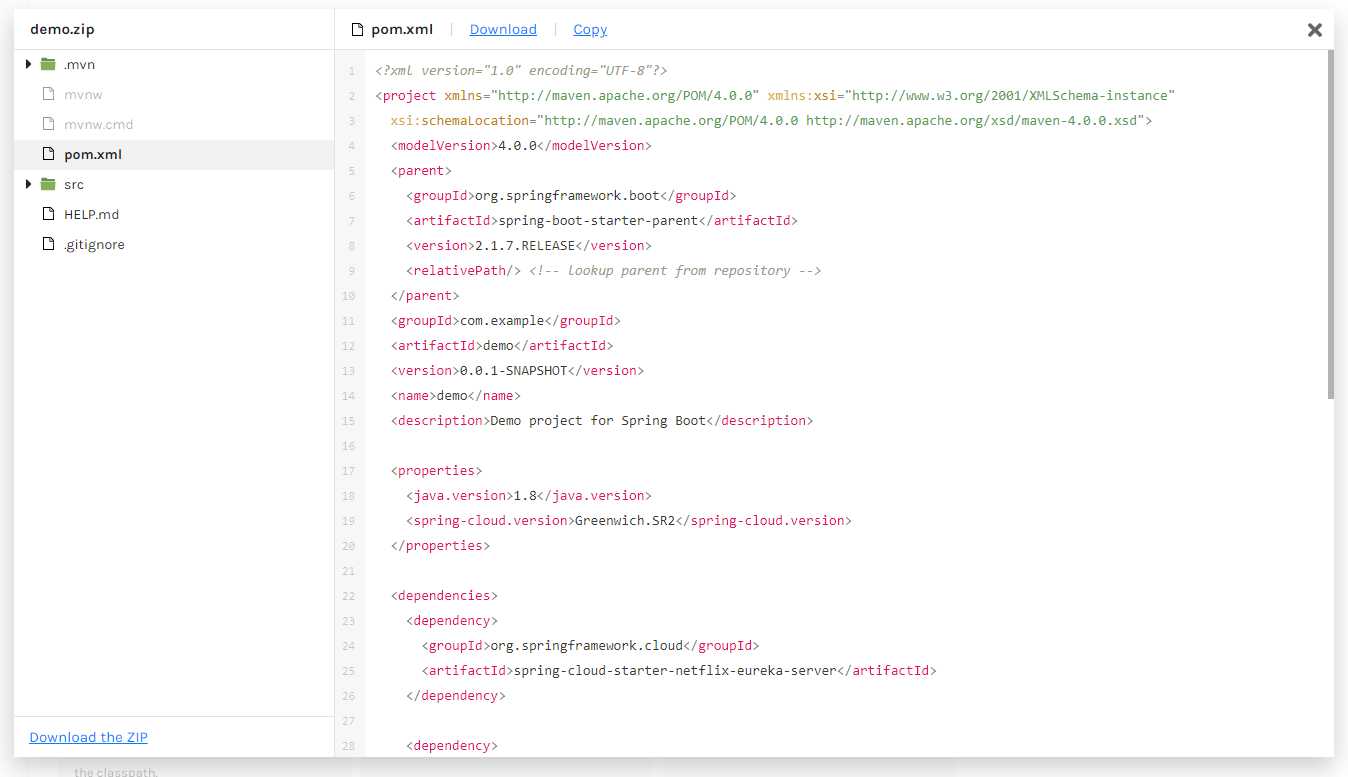This screenshot has height=777, width=1348.
Task: Download the pom.xml file
Action: pyautogui.click(x=503, y=30)
